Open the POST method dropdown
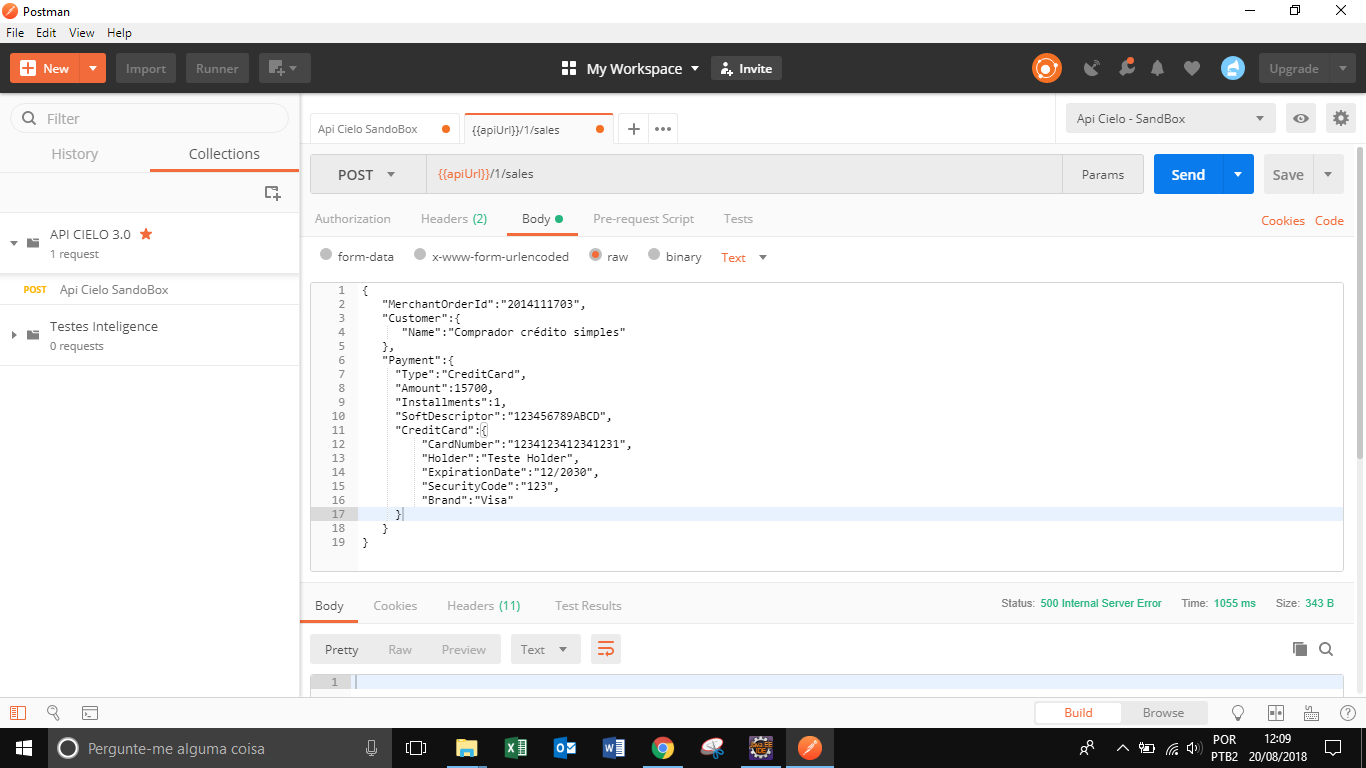The image size is (1366, 768). coord(368,174)
